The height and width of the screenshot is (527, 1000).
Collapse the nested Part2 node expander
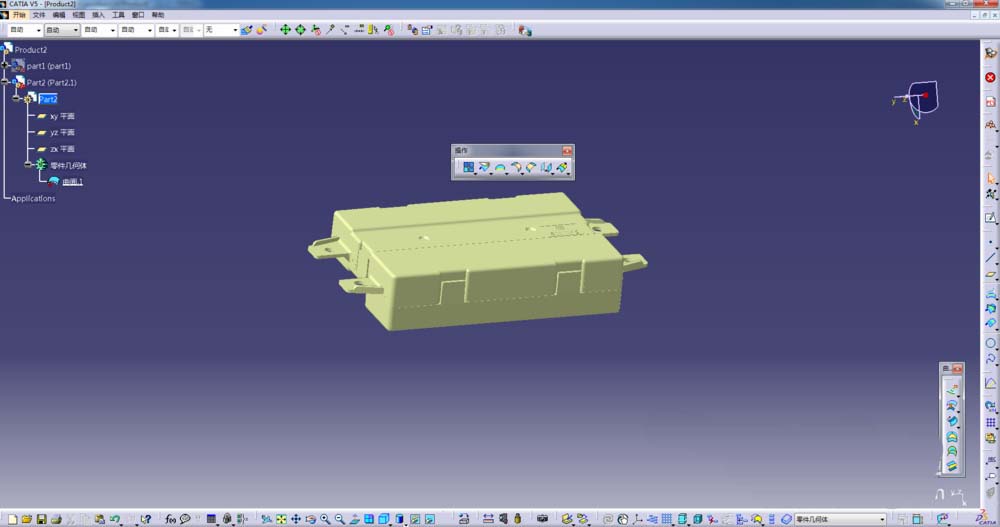pos(17,99)
